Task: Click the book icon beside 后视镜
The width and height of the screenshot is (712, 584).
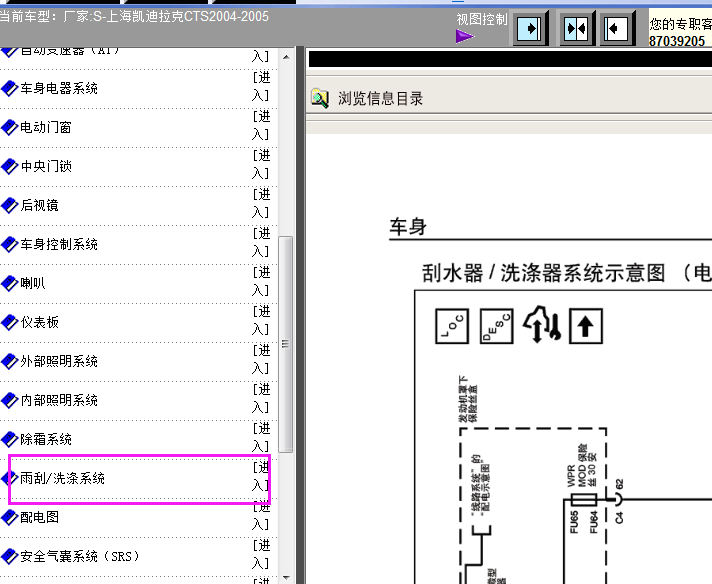Action: pos(10,205)
